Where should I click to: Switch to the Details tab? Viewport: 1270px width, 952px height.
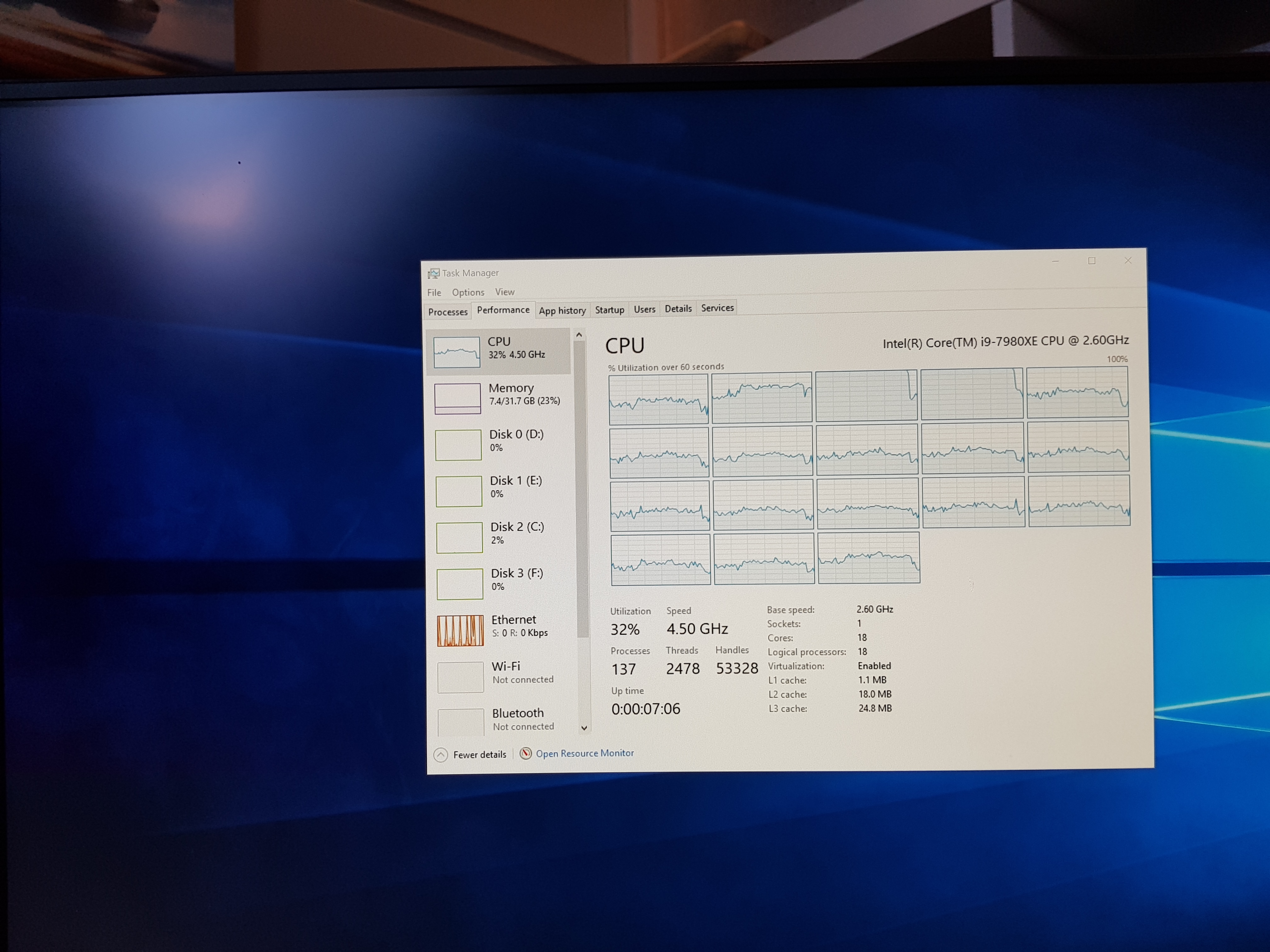(x=678, y=309)
